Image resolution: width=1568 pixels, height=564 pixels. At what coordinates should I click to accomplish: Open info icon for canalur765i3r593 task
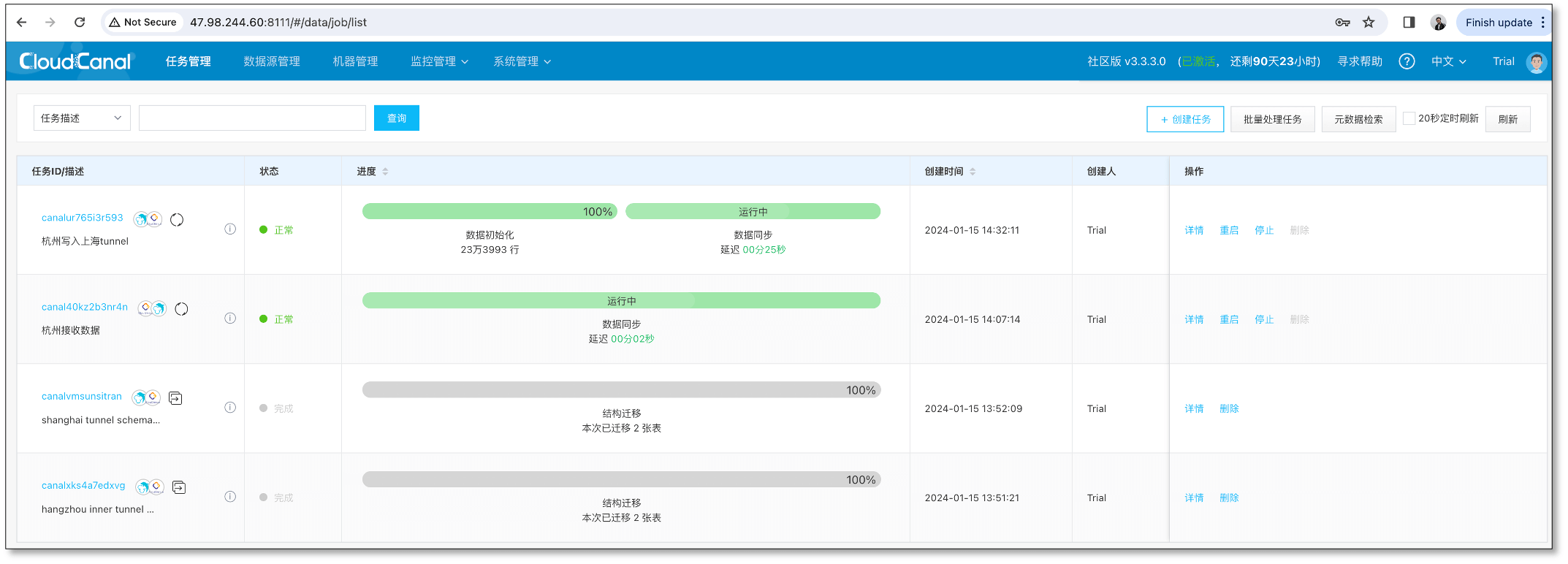point(230,229)
